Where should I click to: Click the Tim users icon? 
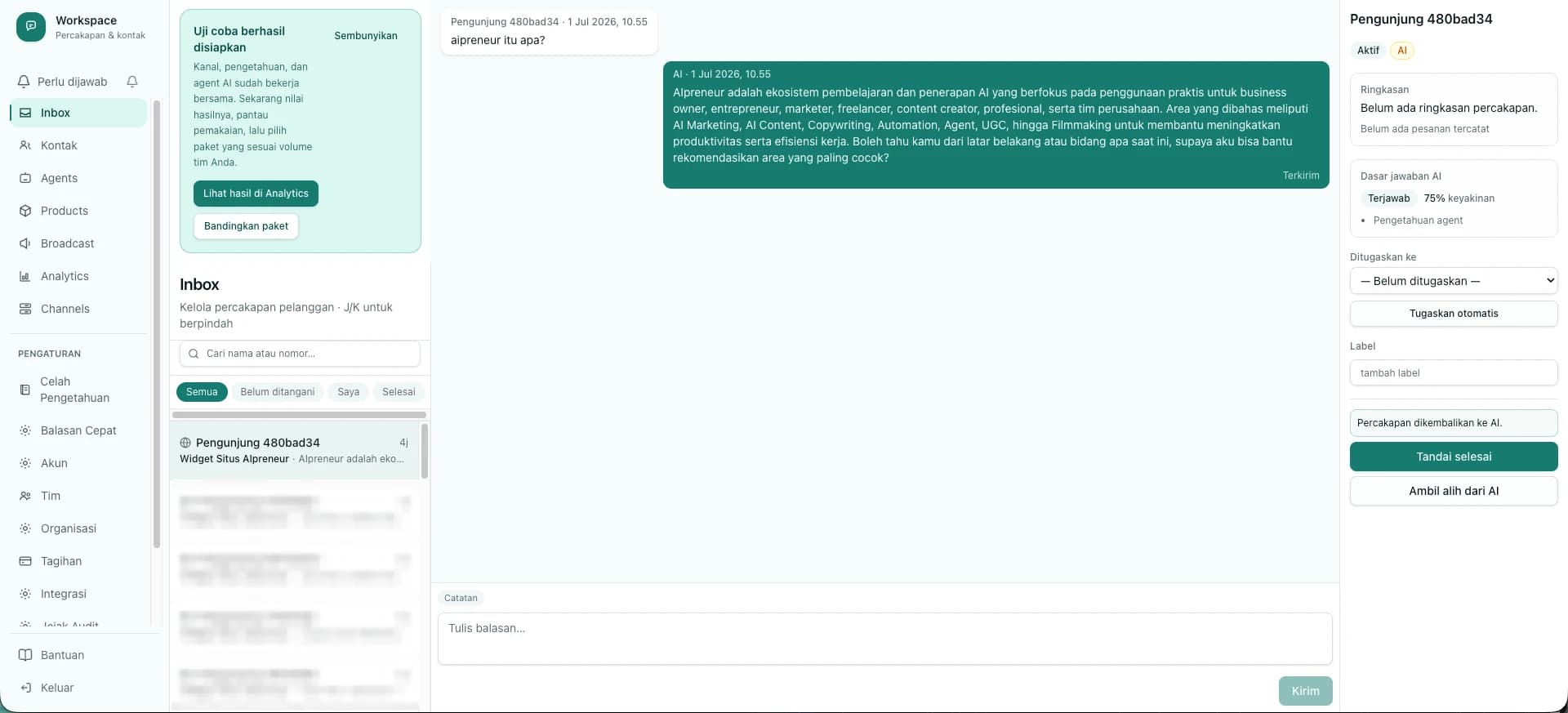pyautogui.click(x=25, y=496)
